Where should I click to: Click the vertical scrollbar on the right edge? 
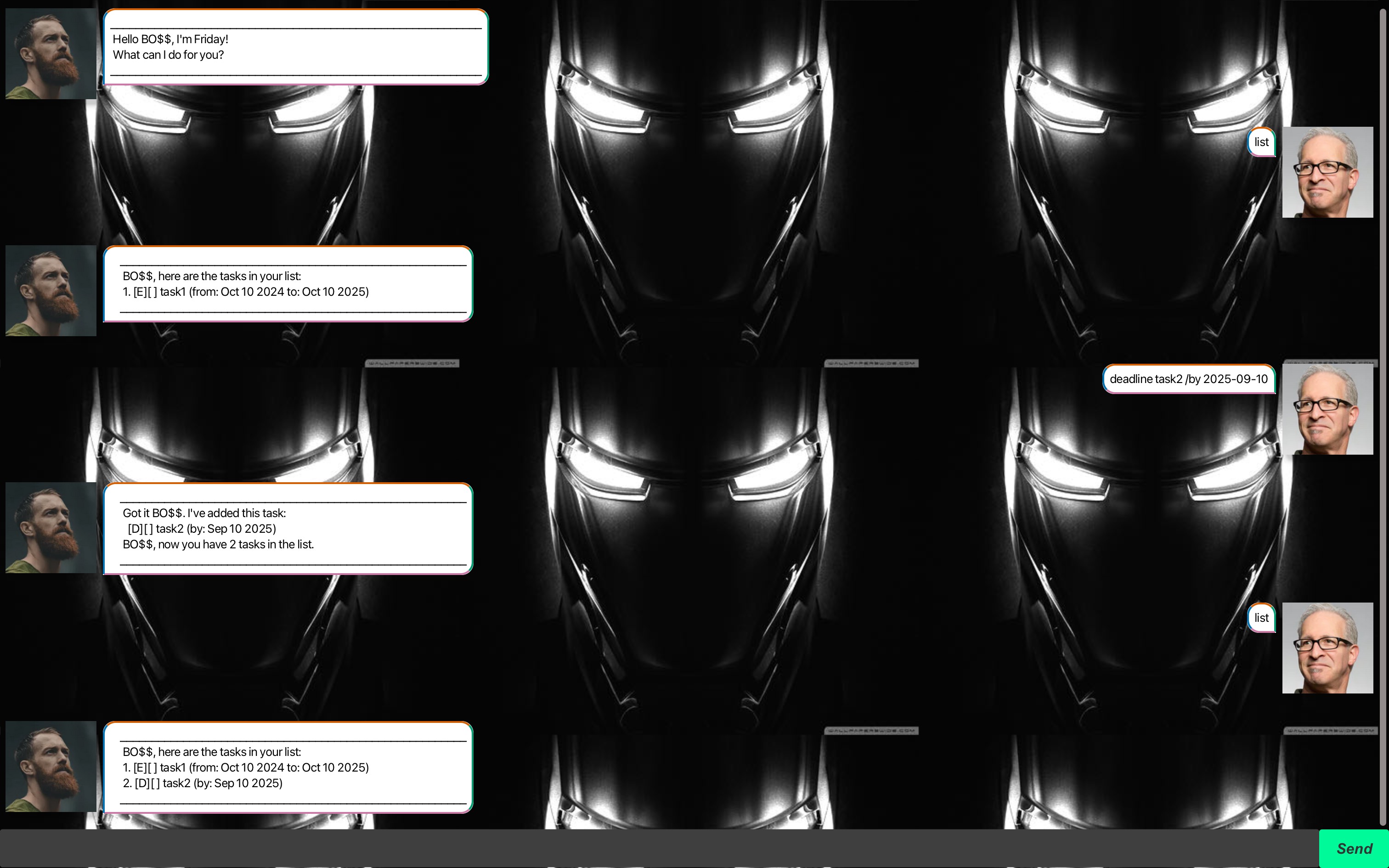click(1383, 413)
